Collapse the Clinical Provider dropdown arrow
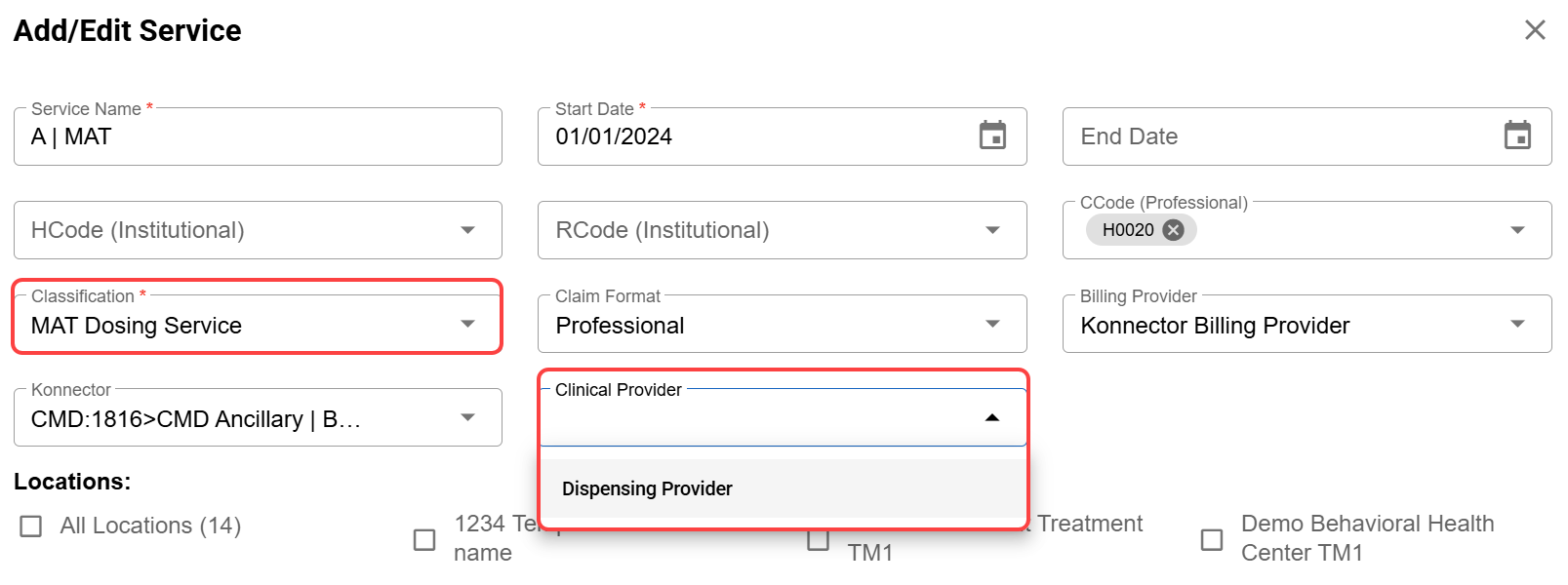Viewport: 1568px width, 585px height. coord(992,417)
